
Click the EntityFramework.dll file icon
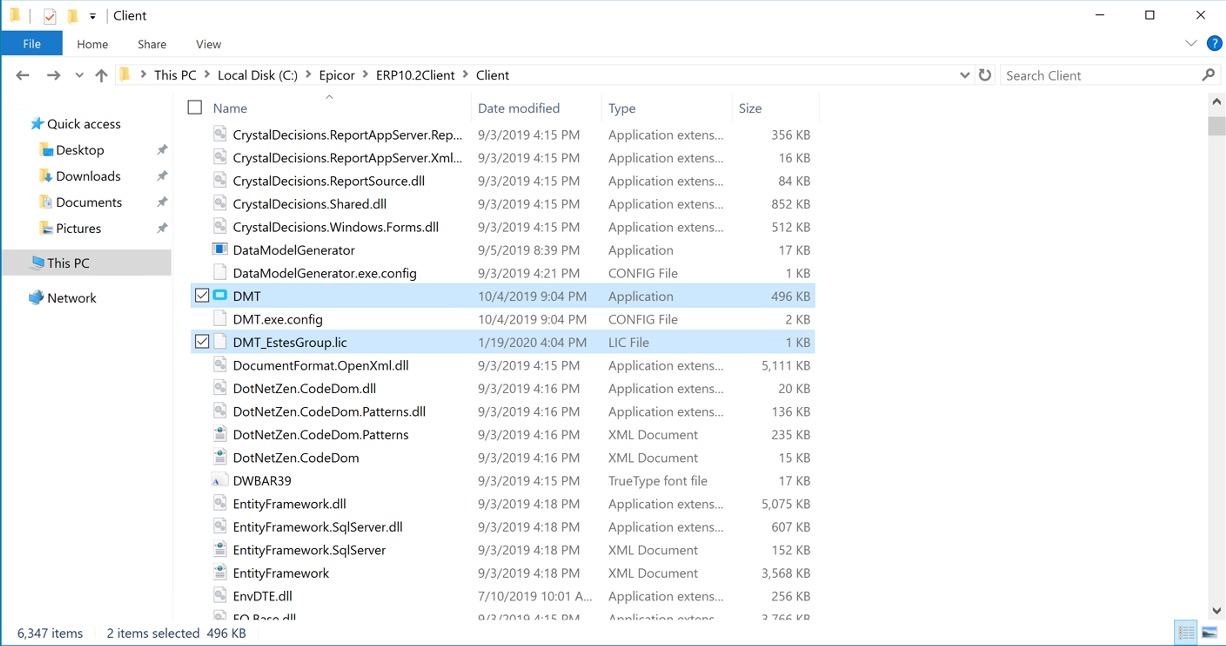220,504
